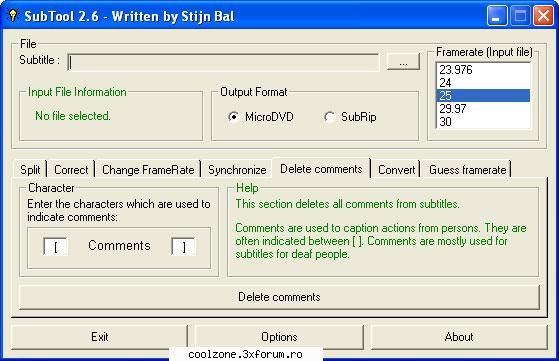The height and width of the screenshot is (361, 559).
Task: Go to the Synchronize tab
Action: 237,170
